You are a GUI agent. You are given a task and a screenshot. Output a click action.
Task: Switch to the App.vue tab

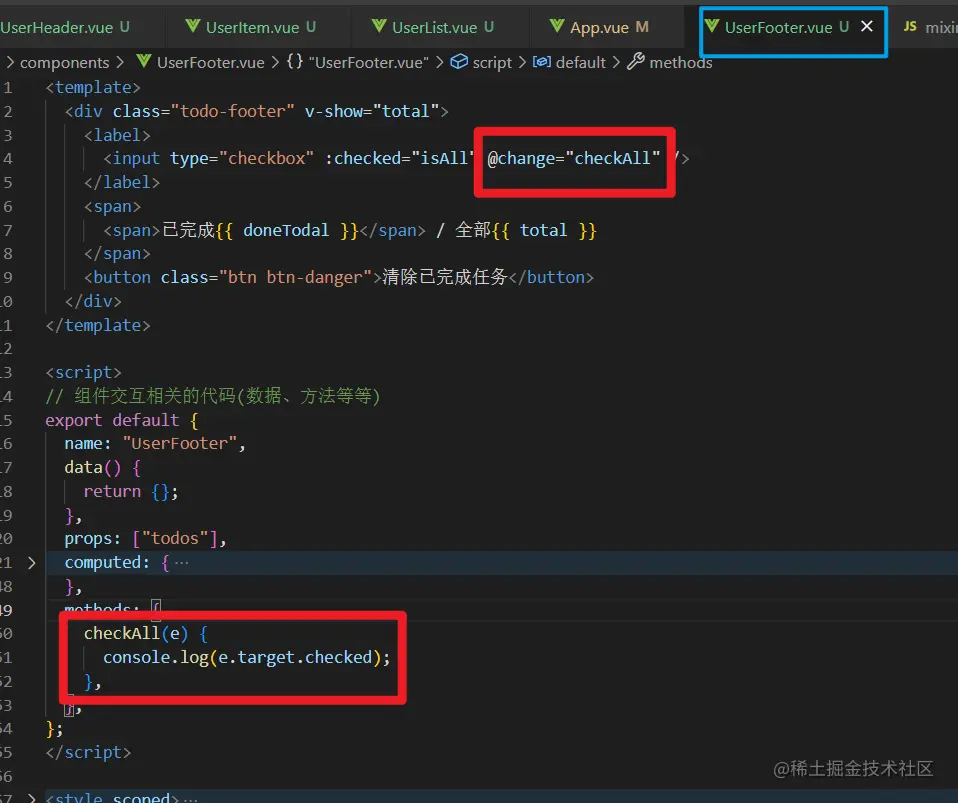click(607, 28)
